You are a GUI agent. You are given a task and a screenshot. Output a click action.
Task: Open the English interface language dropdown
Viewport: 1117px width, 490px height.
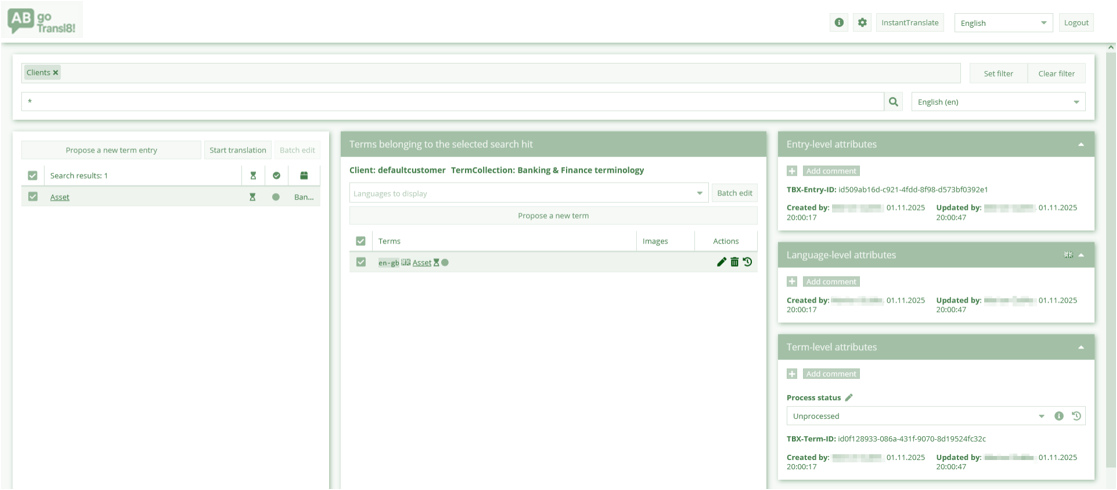pos(1003,23)
